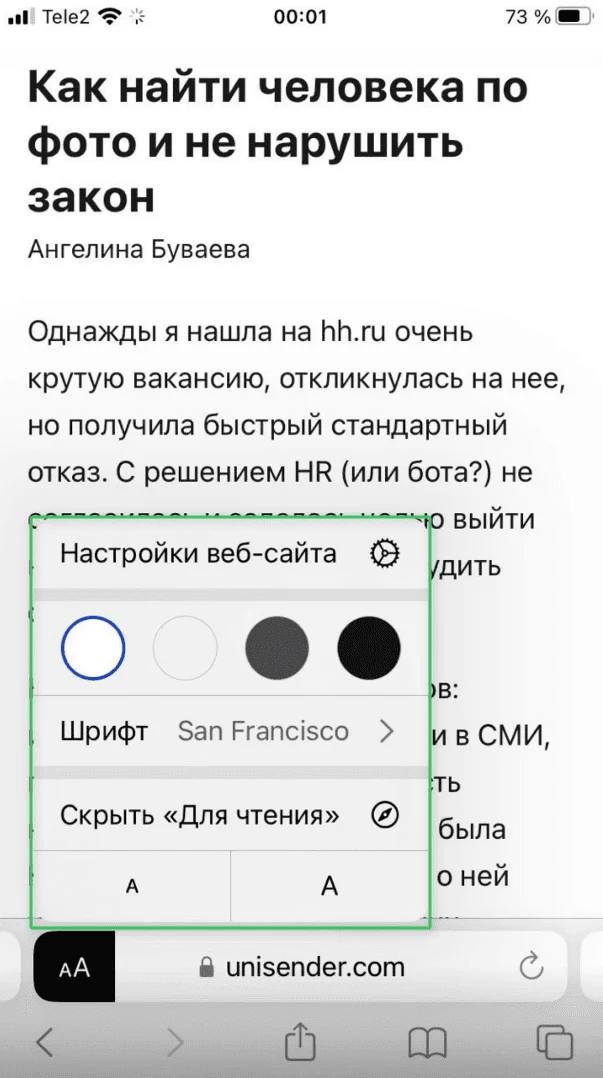Open the Share sheet icon
The image size is (603, 1078).
click(299, 1041)
